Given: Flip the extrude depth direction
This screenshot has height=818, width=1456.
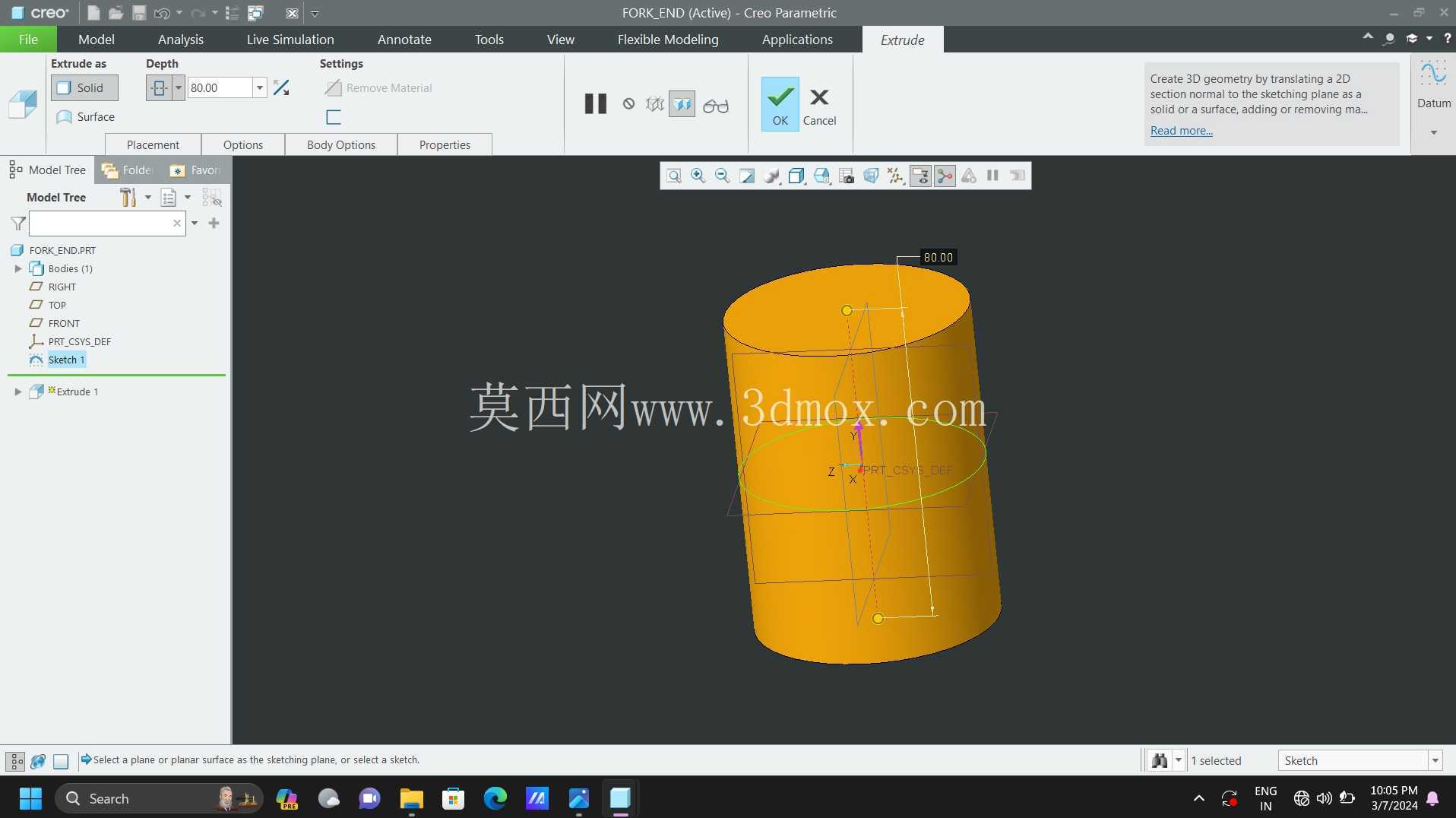Looking at the screenshot, I should pos(281,88).
